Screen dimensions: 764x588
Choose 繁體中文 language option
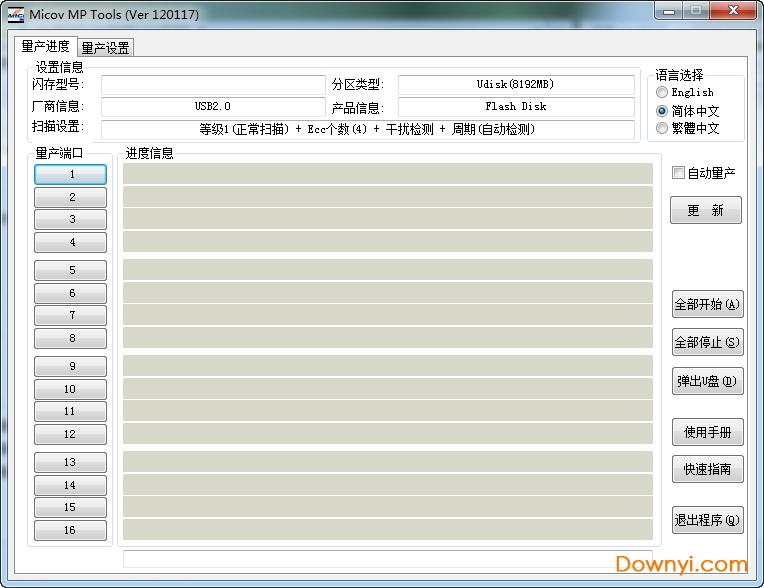click(x=661, y=128)
